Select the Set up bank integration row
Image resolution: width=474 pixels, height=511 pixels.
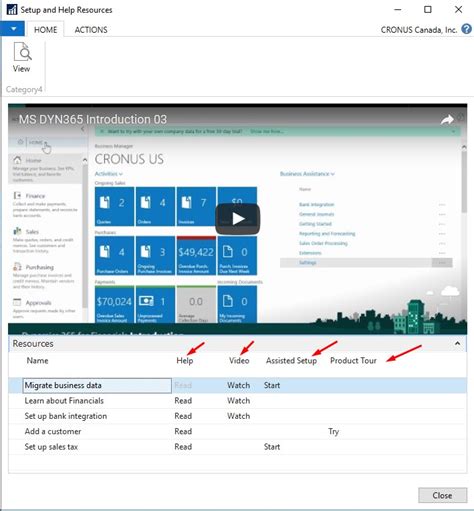pyautogui.click(x=237, y=416)
